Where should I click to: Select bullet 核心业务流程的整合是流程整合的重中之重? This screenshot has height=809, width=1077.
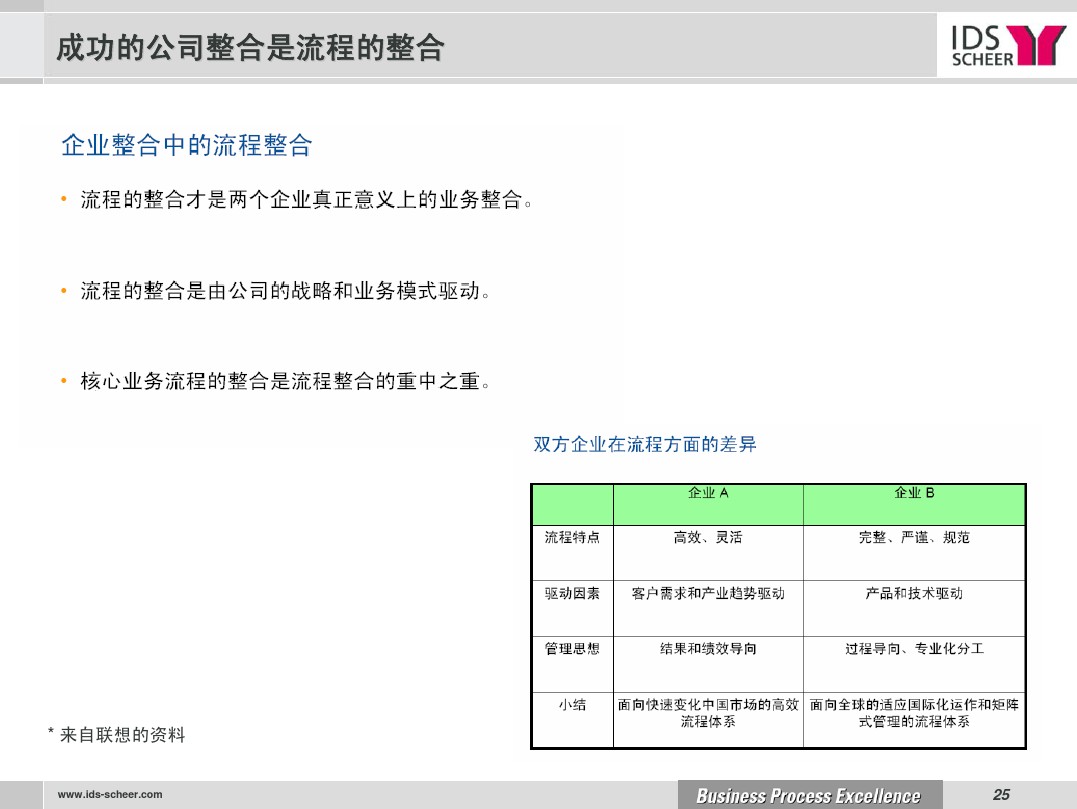pyautogui.click(x=285, y=380)
